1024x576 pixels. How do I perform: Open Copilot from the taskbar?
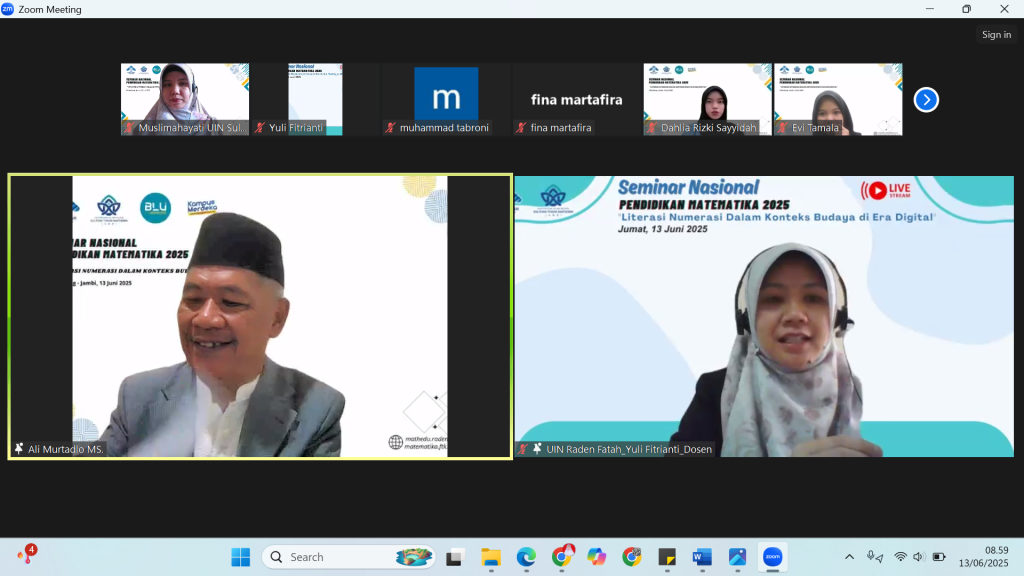[x=597, y=557]
